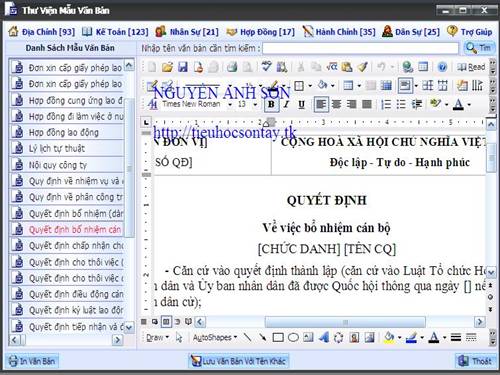Viewport: 500px width, 375px height.
Task: Click the Select Objects pointer icon
Action: [179, 338]
